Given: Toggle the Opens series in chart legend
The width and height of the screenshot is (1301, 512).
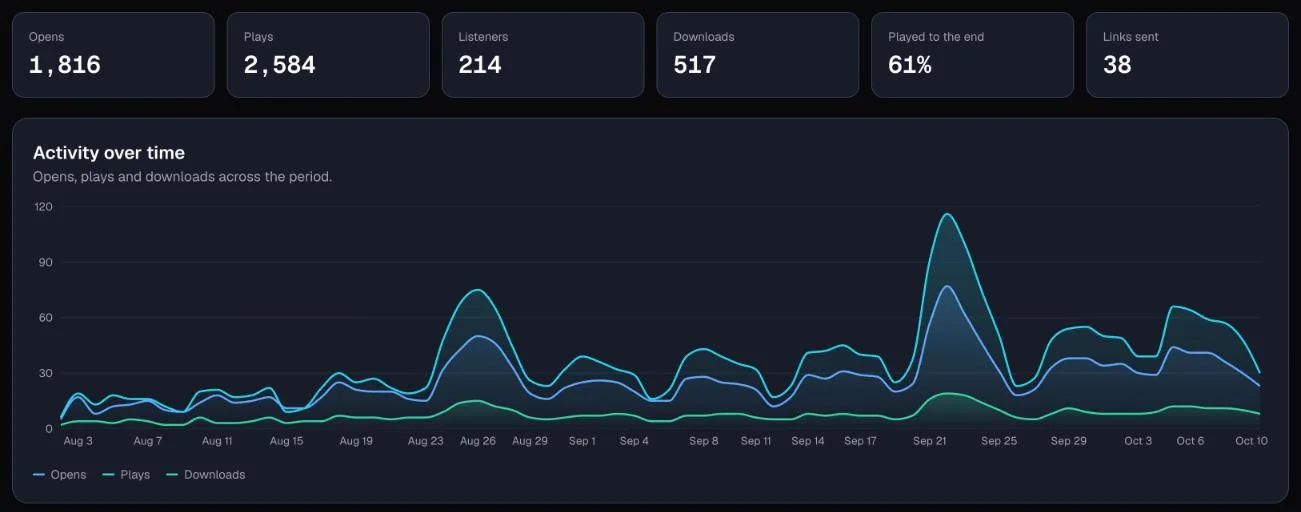Looking at the screenshot, I should 60,475.
